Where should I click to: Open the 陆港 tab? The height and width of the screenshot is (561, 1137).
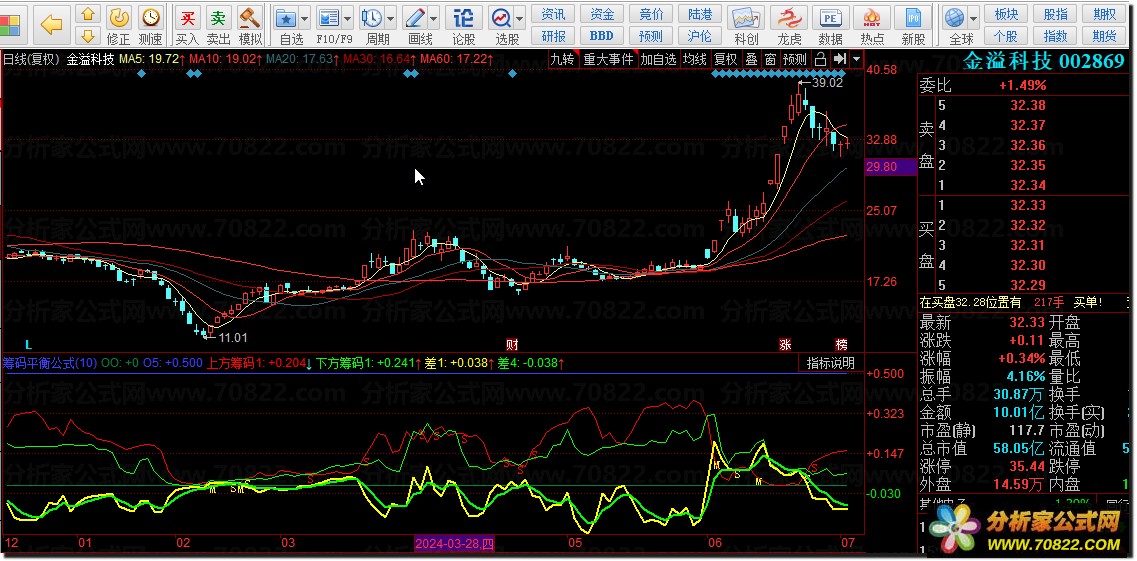point(700,14)
